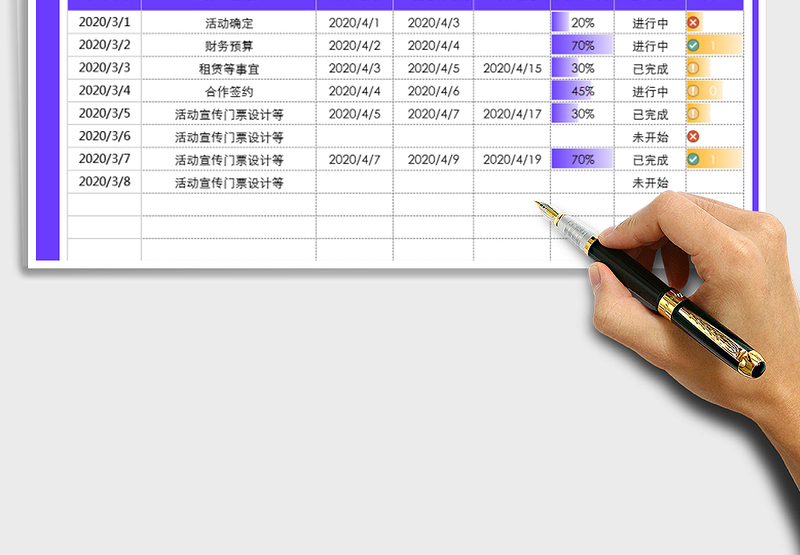Click the 未开始 status in the 2020/3/6 row

click(x=650, y=137)
